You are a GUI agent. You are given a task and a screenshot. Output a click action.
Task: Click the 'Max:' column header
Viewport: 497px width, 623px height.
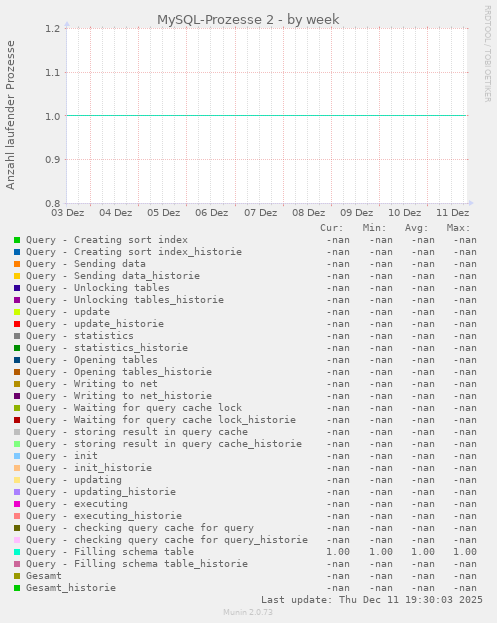pos(458,228)
